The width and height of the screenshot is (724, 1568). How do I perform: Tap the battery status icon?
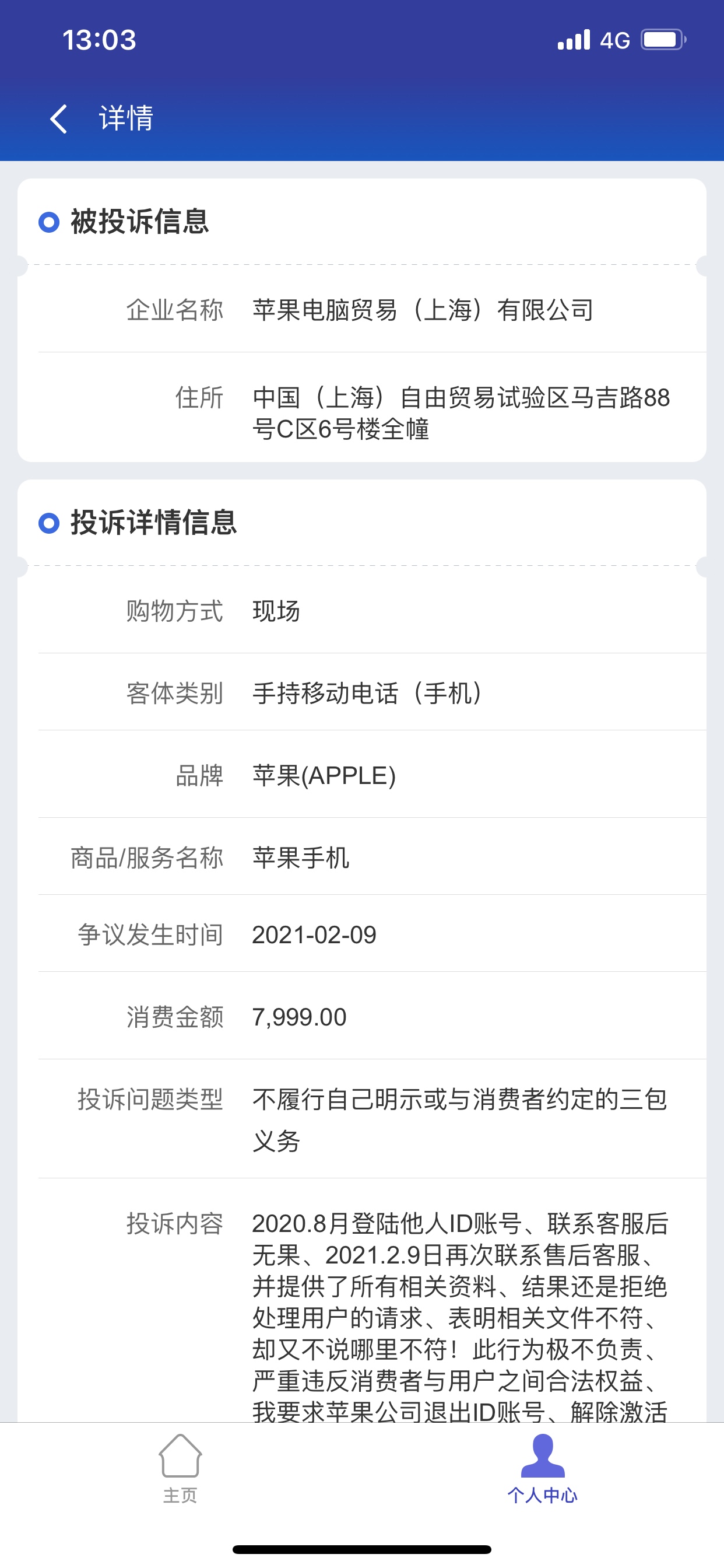(663, 40)
